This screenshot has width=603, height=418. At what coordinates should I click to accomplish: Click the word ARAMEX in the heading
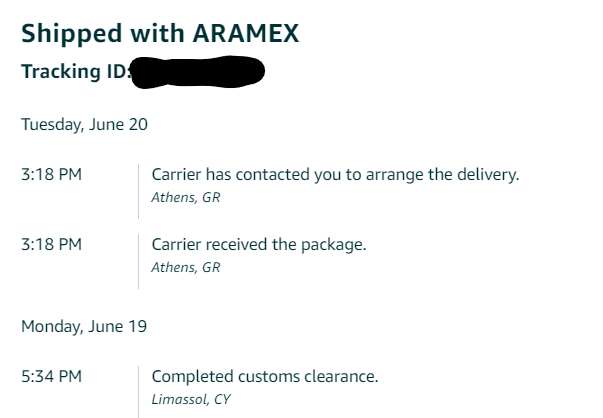coord(246,33)
